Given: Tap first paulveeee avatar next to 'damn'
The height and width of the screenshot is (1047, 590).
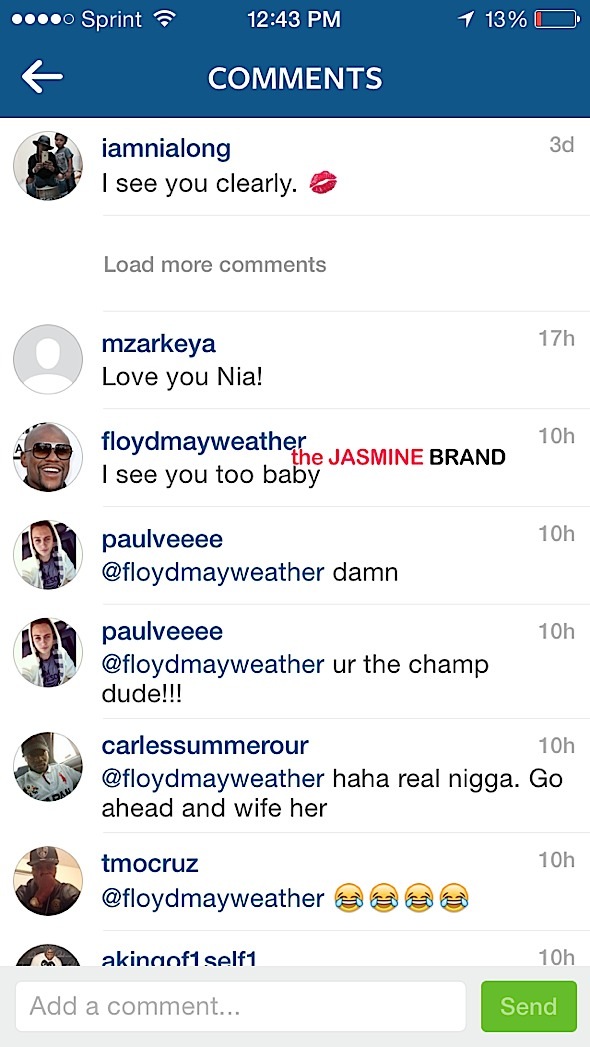Looking at the screenshot, I should (48, 554).
